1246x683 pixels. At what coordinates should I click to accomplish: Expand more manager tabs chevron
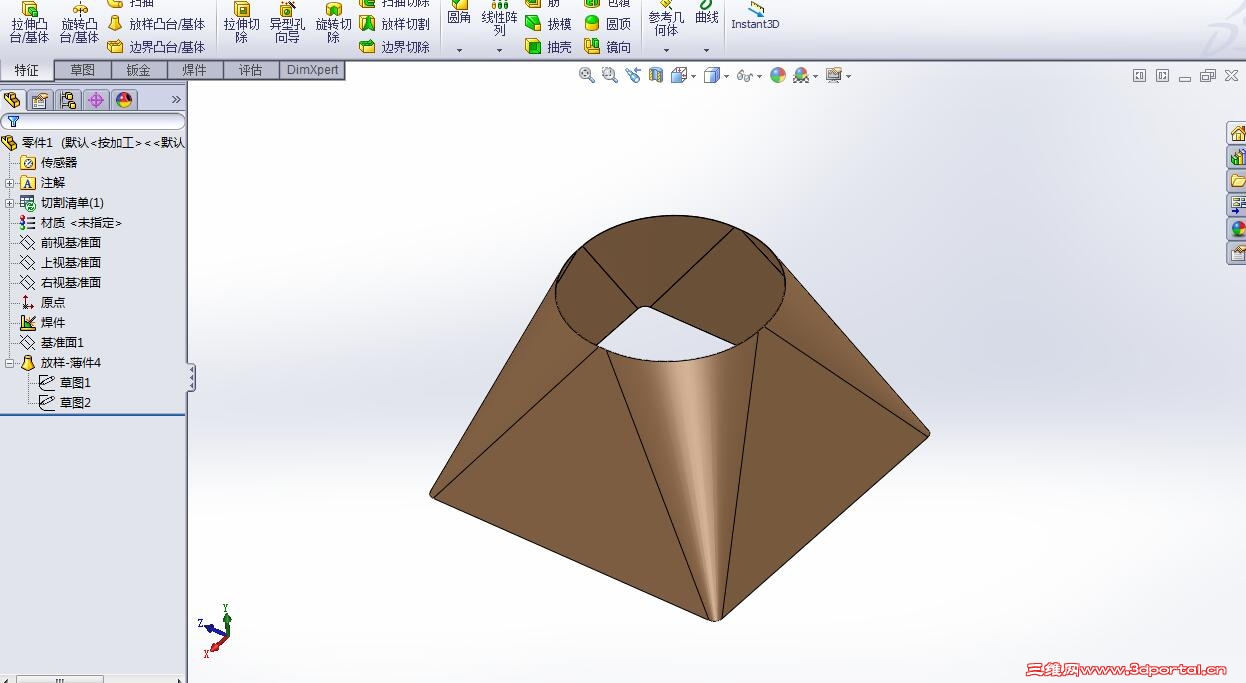pos(176,100)
